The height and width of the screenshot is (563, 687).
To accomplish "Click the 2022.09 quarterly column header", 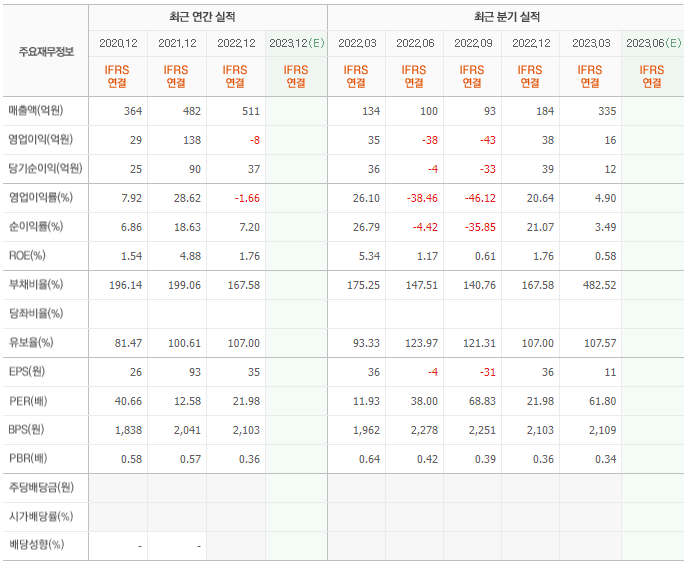I will tap(473, 43).
